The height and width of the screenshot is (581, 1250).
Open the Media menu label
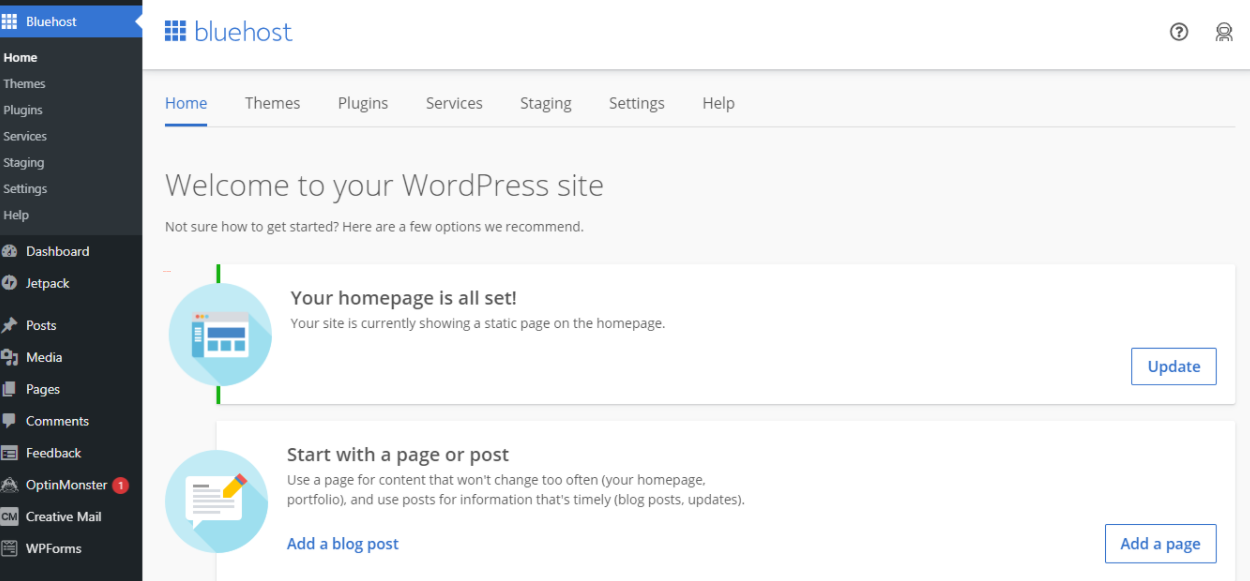pos(44,357)
